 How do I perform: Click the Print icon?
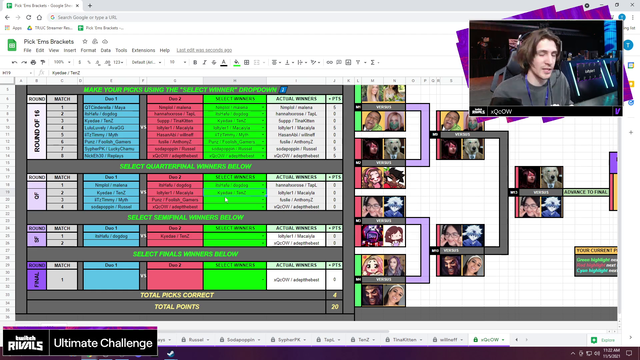33,62
